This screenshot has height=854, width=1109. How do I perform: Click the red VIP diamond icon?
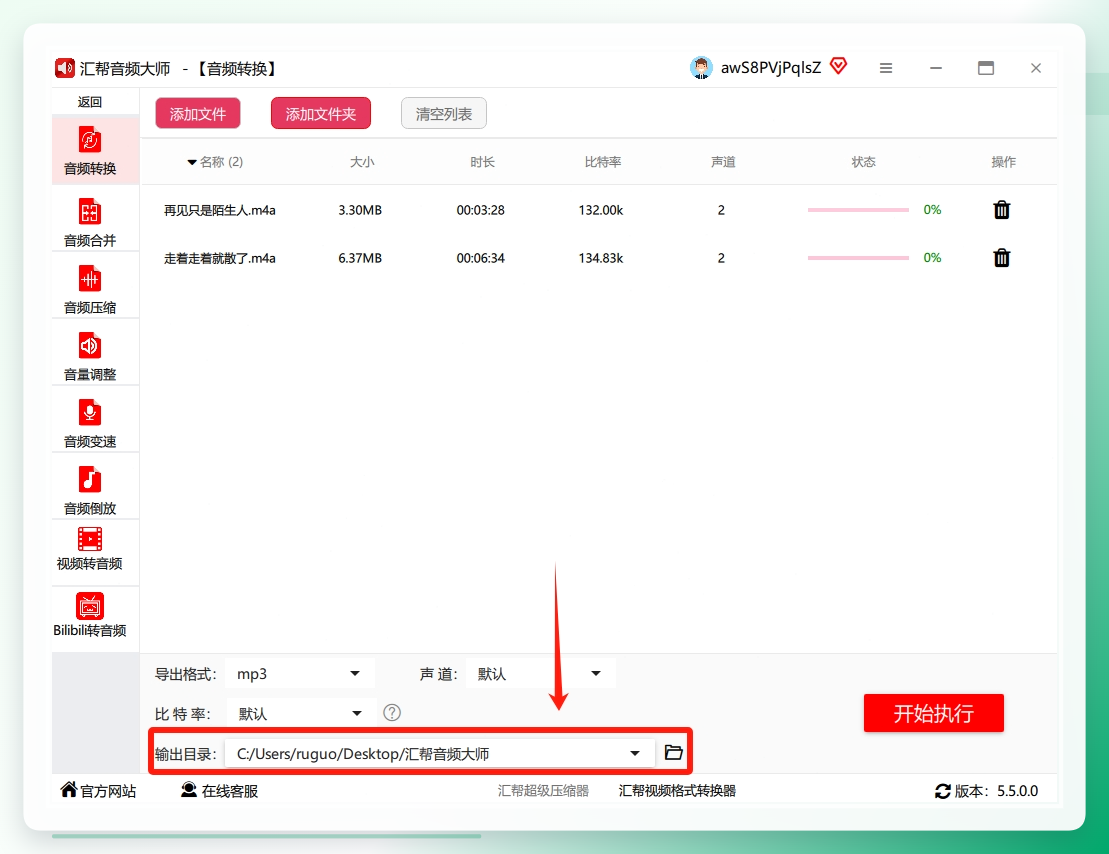[x=838, y=67]
